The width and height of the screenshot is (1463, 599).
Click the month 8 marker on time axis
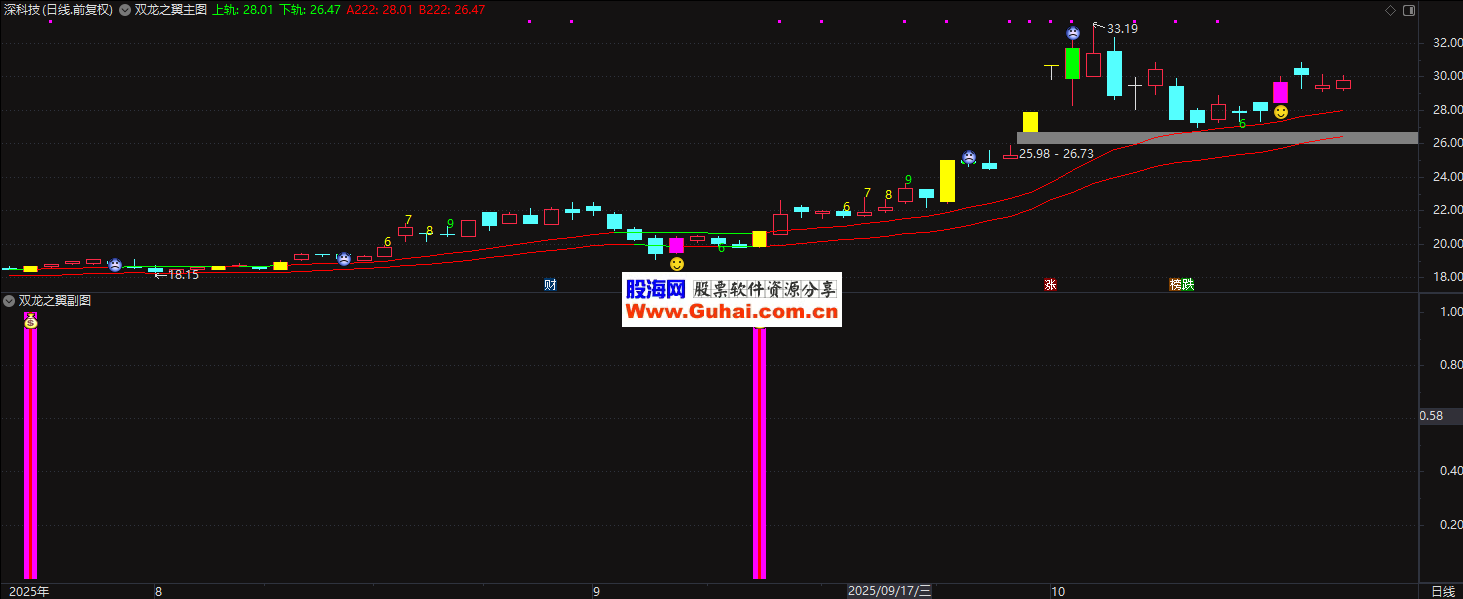(x=158, y=591)
